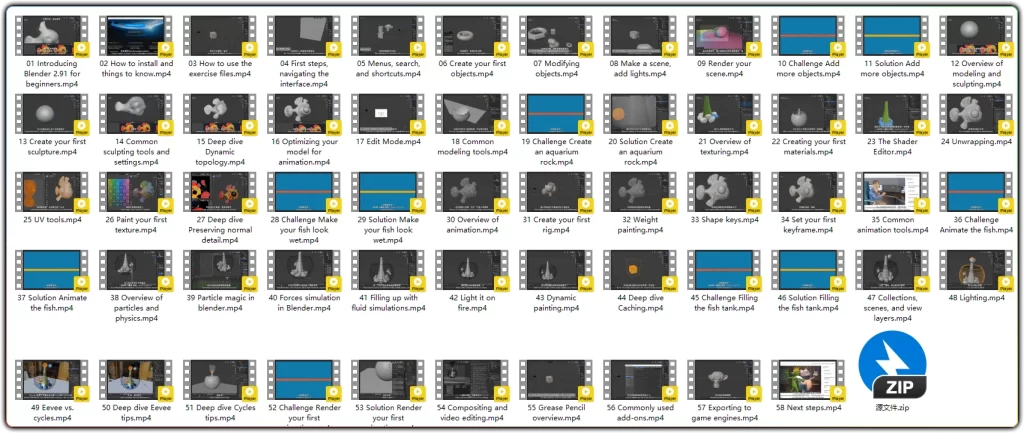Click the 07 Modifying objects video icon

[x=556, y=36]
